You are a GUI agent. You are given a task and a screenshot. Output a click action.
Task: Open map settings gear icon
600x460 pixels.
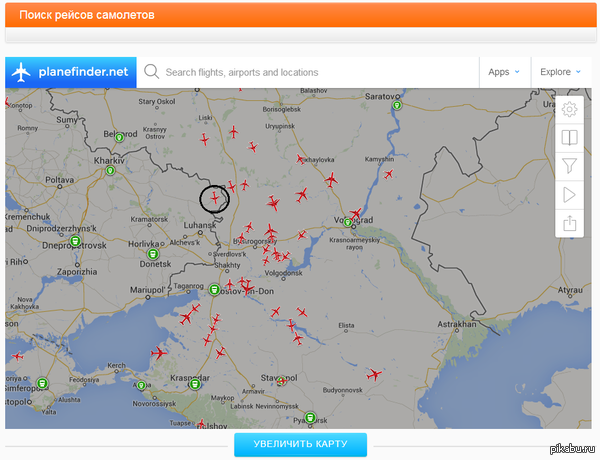pyautogui.click(x=570, y=110)
